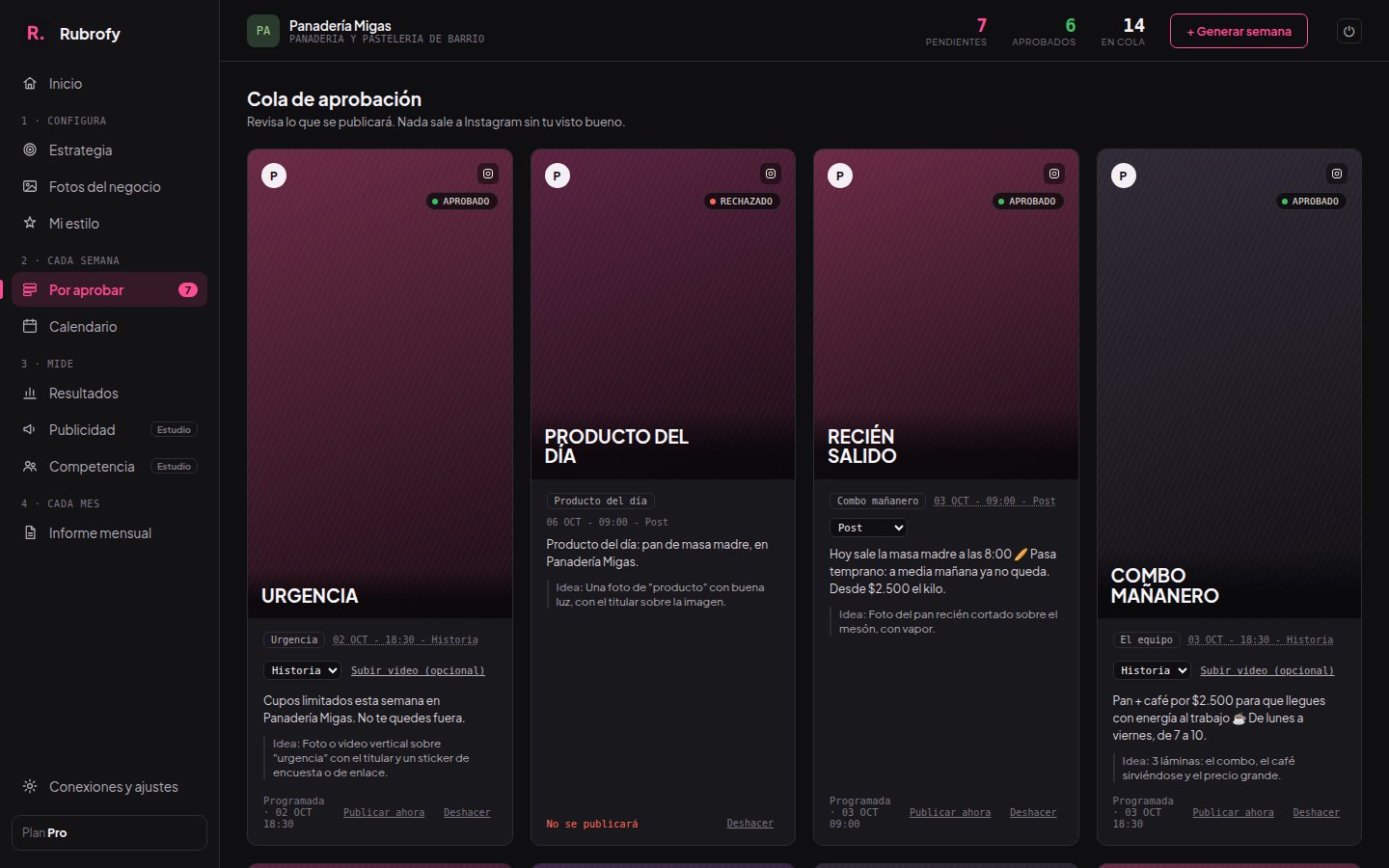Viewport: 1389px width, 868px height.
Task: Click P avatar on URGENCIA card
Action: pos(274,176)
